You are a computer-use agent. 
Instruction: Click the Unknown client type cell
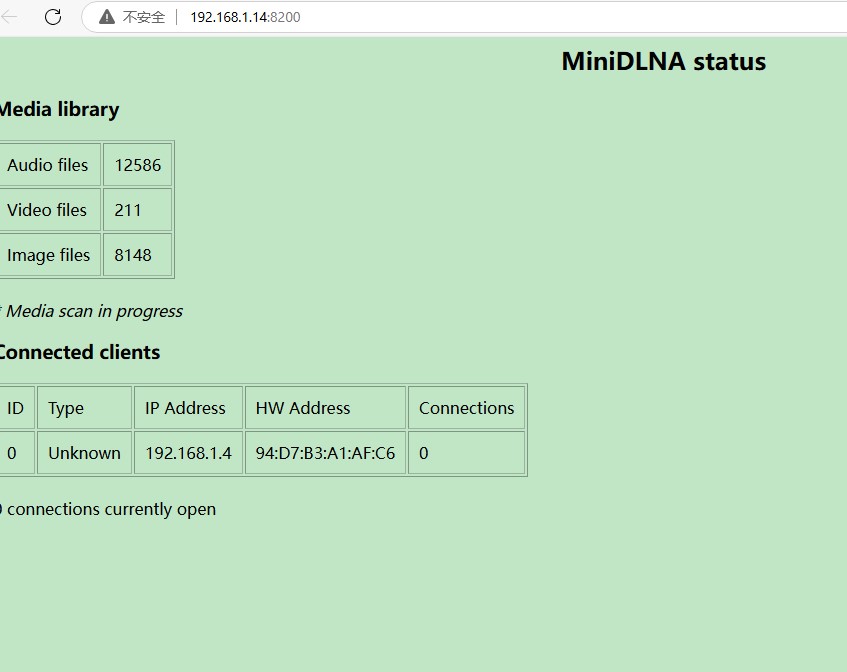(x=84, y=453)
